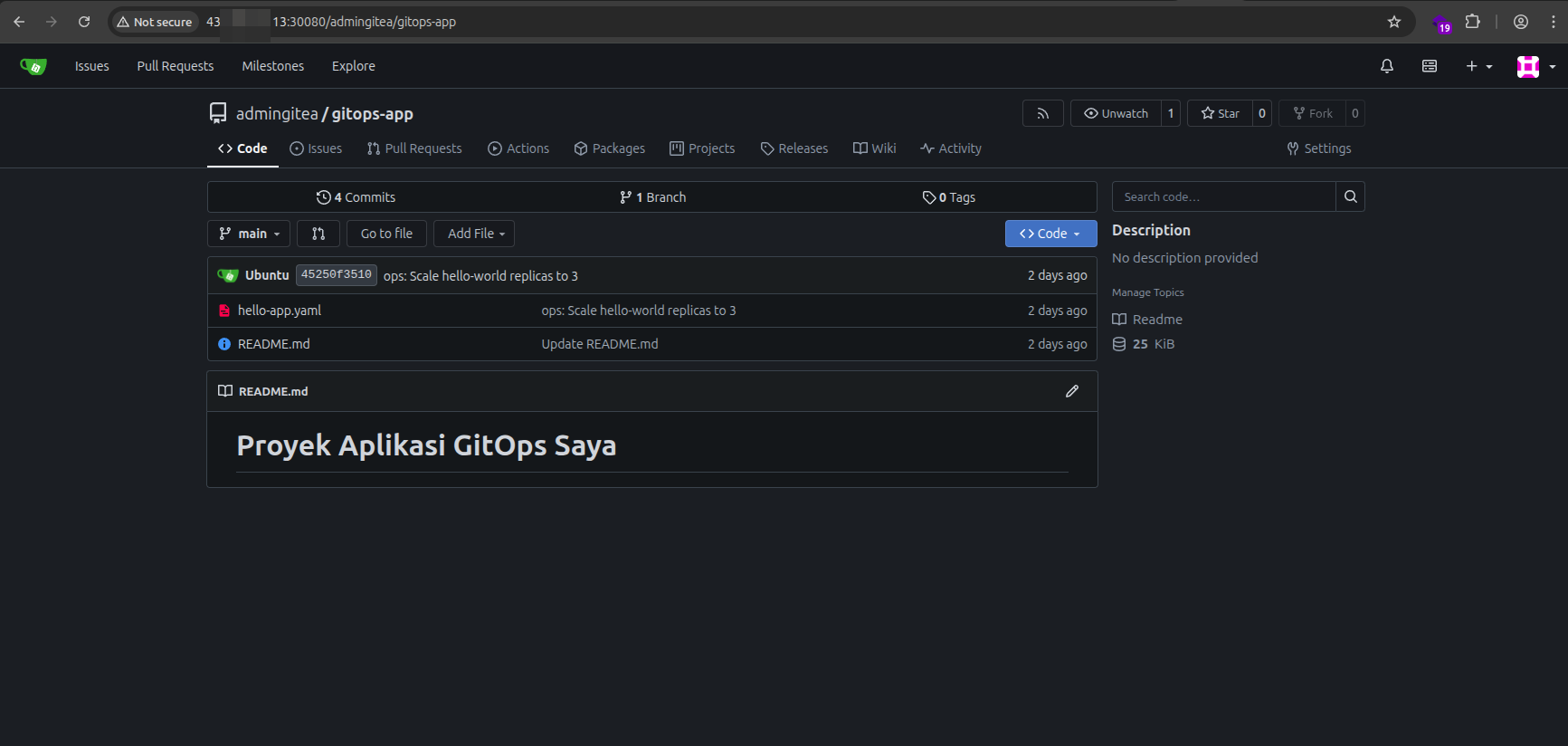Click the compare branches icon button
The image size is (1568, 746).
pyautogui.click(x=318, y=234)
